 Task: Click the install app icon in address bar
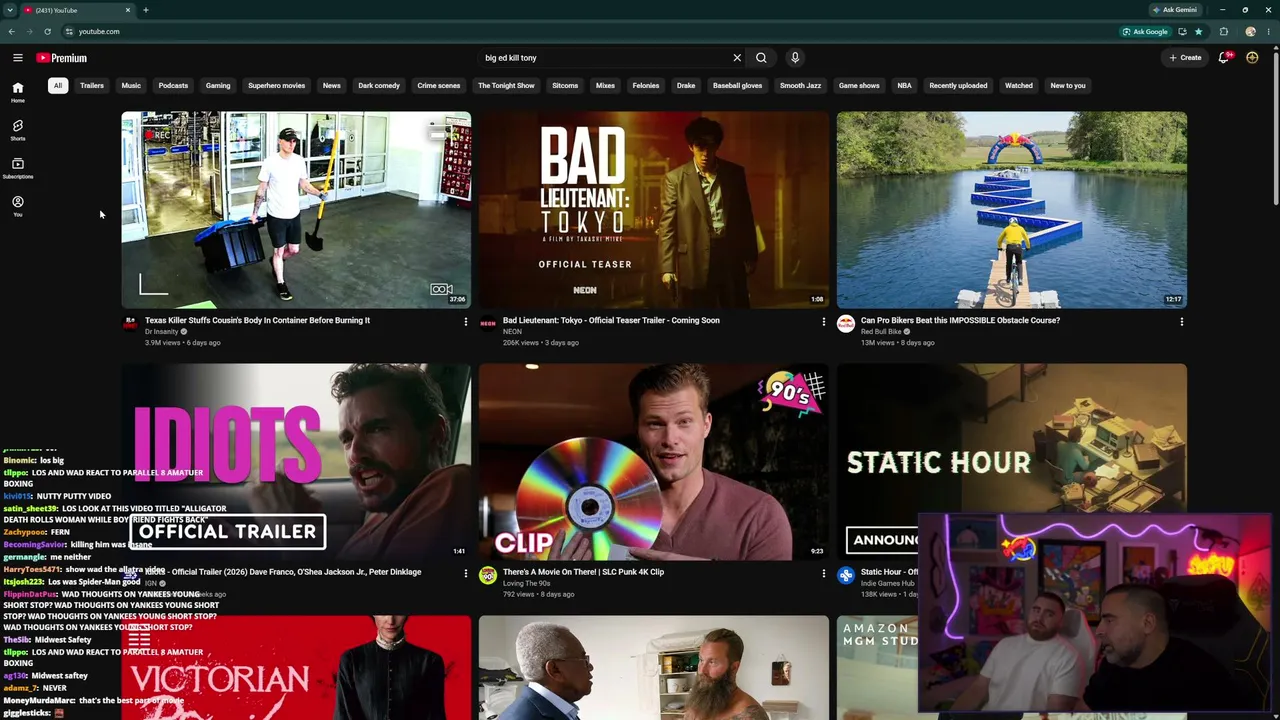[x=1182, y=32]
